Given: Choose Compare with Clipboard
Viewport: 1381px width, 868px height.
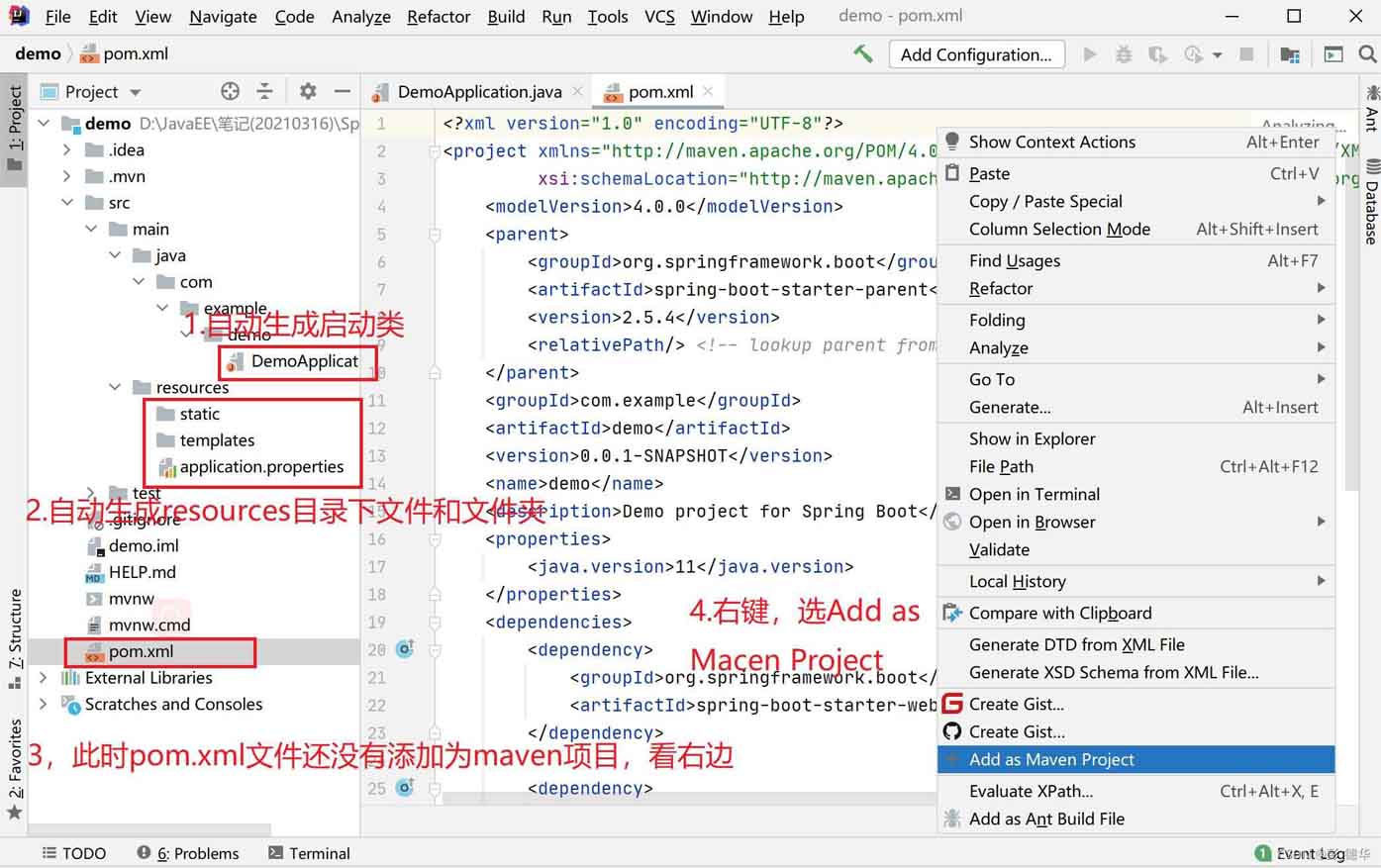Looking at the screenshot, I should pos(1135,613).
